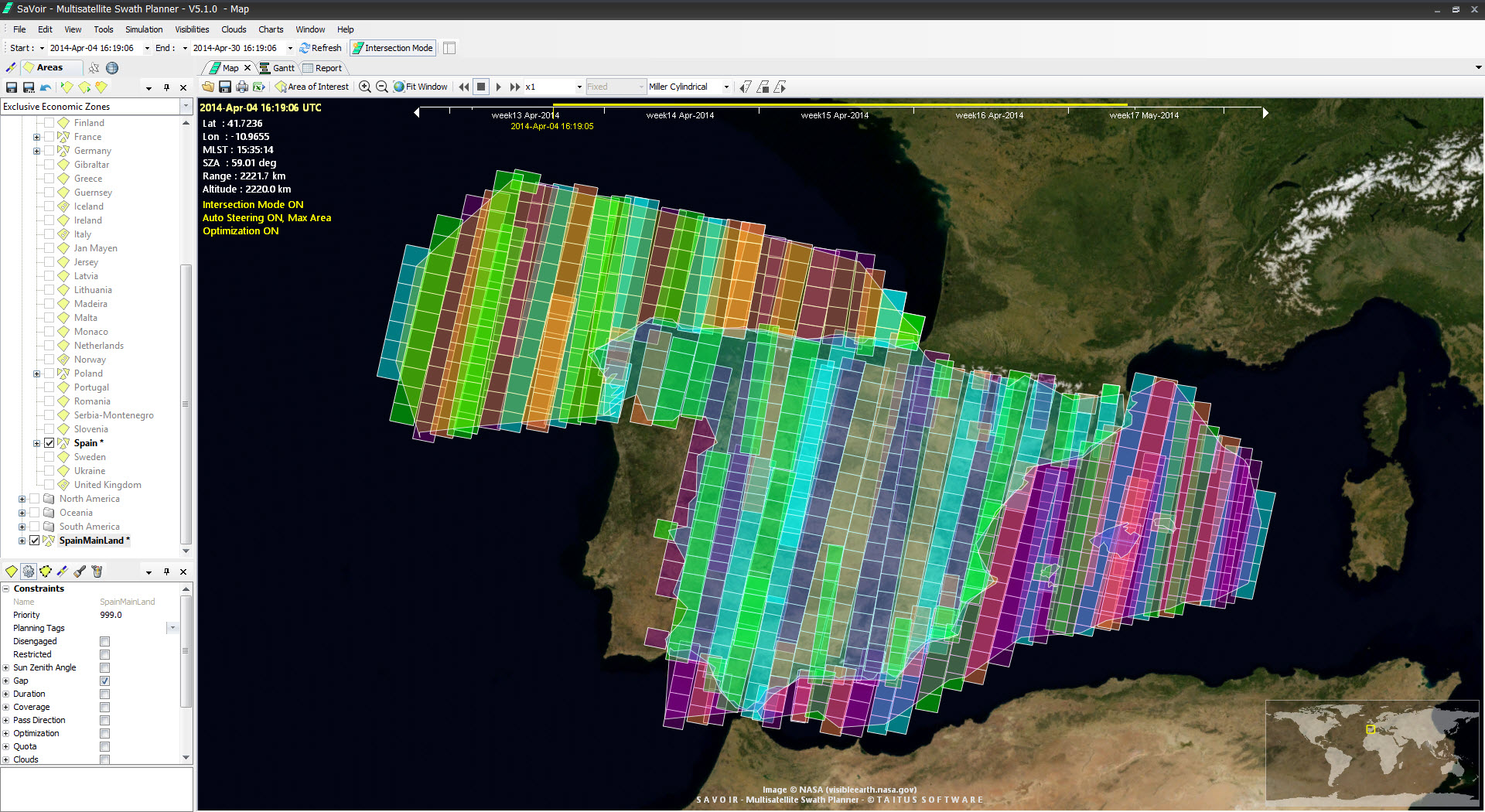Open the Simulation menu
This screenshot has height=812, width=1485.
(144, 29)
